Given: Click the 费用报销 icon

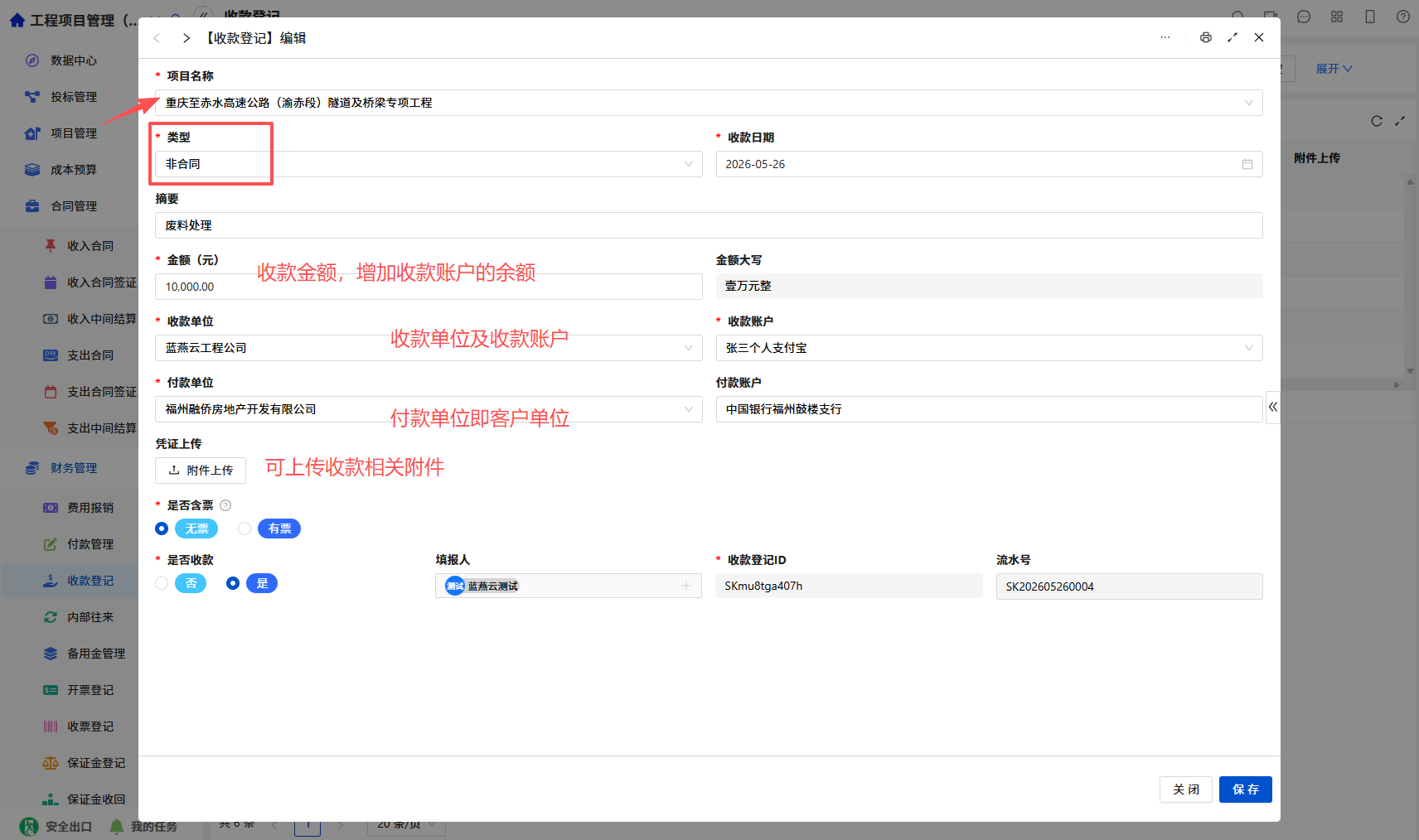Looking at the screenshot, I should [51, 508].
